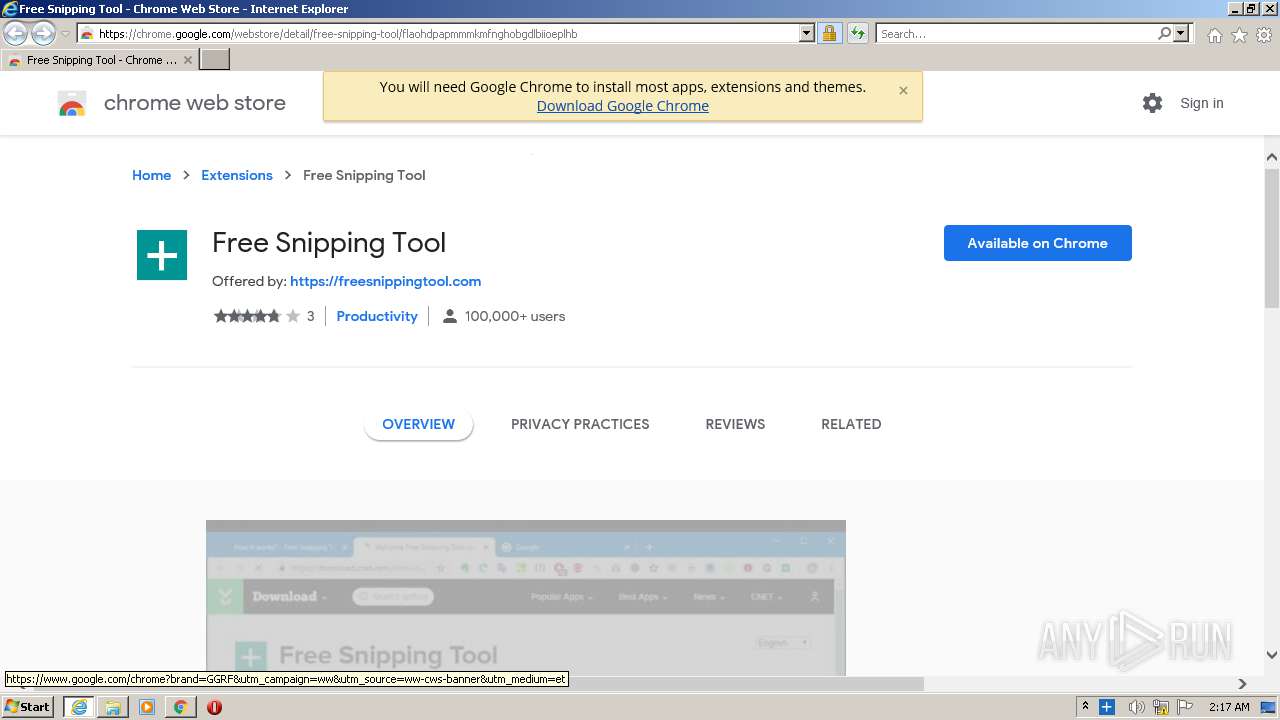Image resolution: width=1280 pixels, height=720 pixels.
Task: Click the search magnifier icon
Action: click(1164, 33)
